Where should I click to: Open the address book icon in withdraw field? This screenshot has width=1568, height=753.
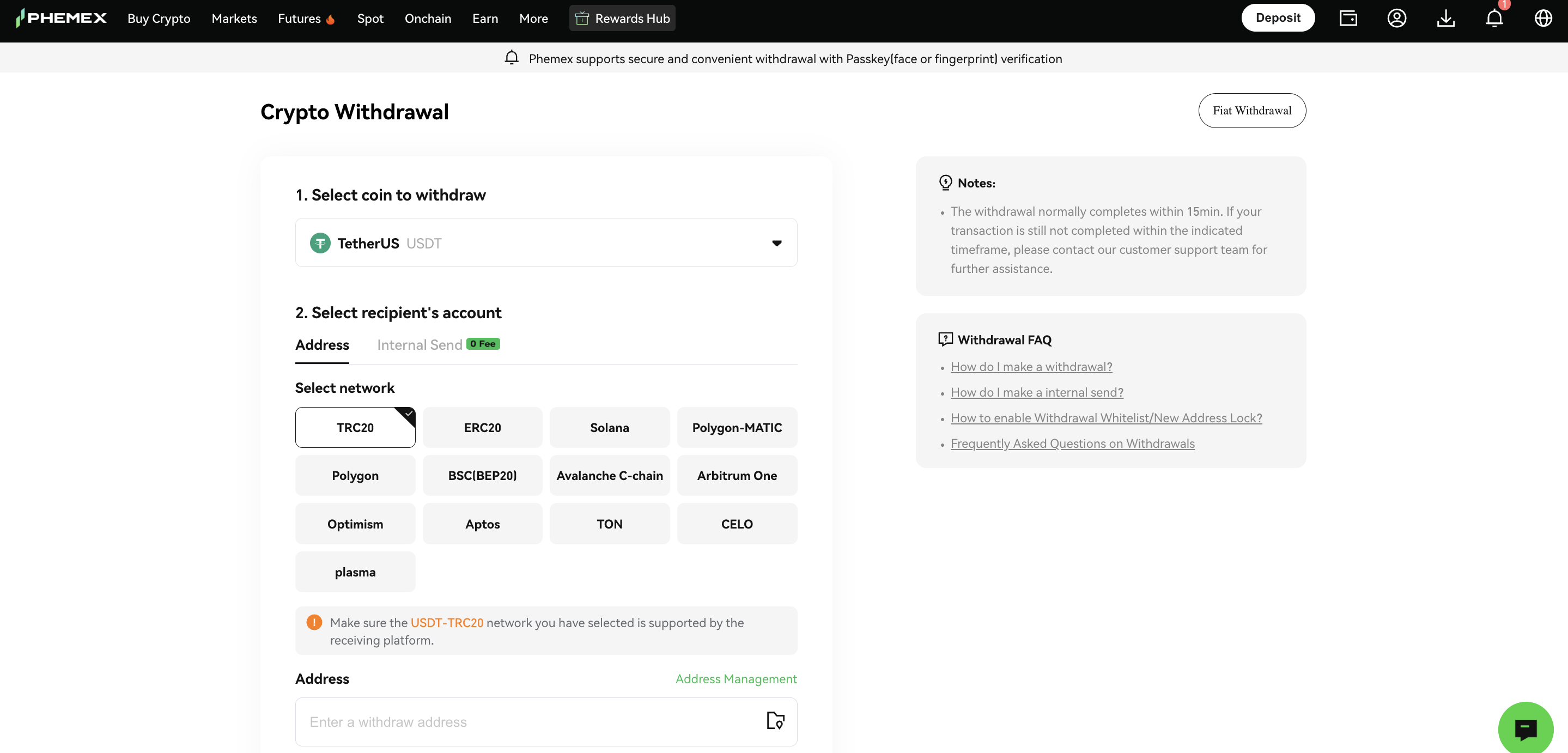[x=774, y=722]
